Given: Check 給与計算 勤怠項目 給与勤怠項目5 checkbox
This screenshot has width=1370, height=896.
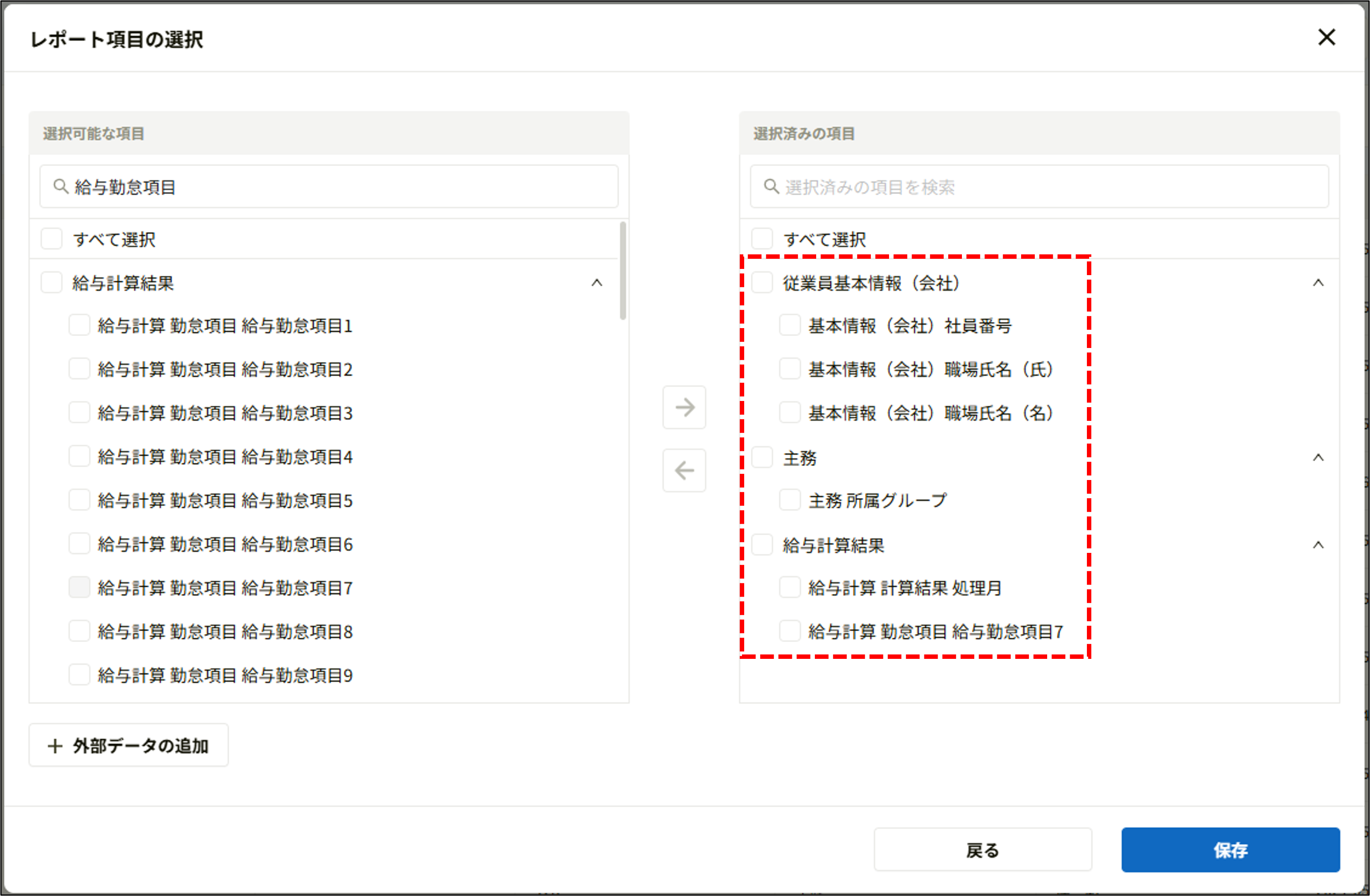Looking at the screenshot, I should click(79, 500).
